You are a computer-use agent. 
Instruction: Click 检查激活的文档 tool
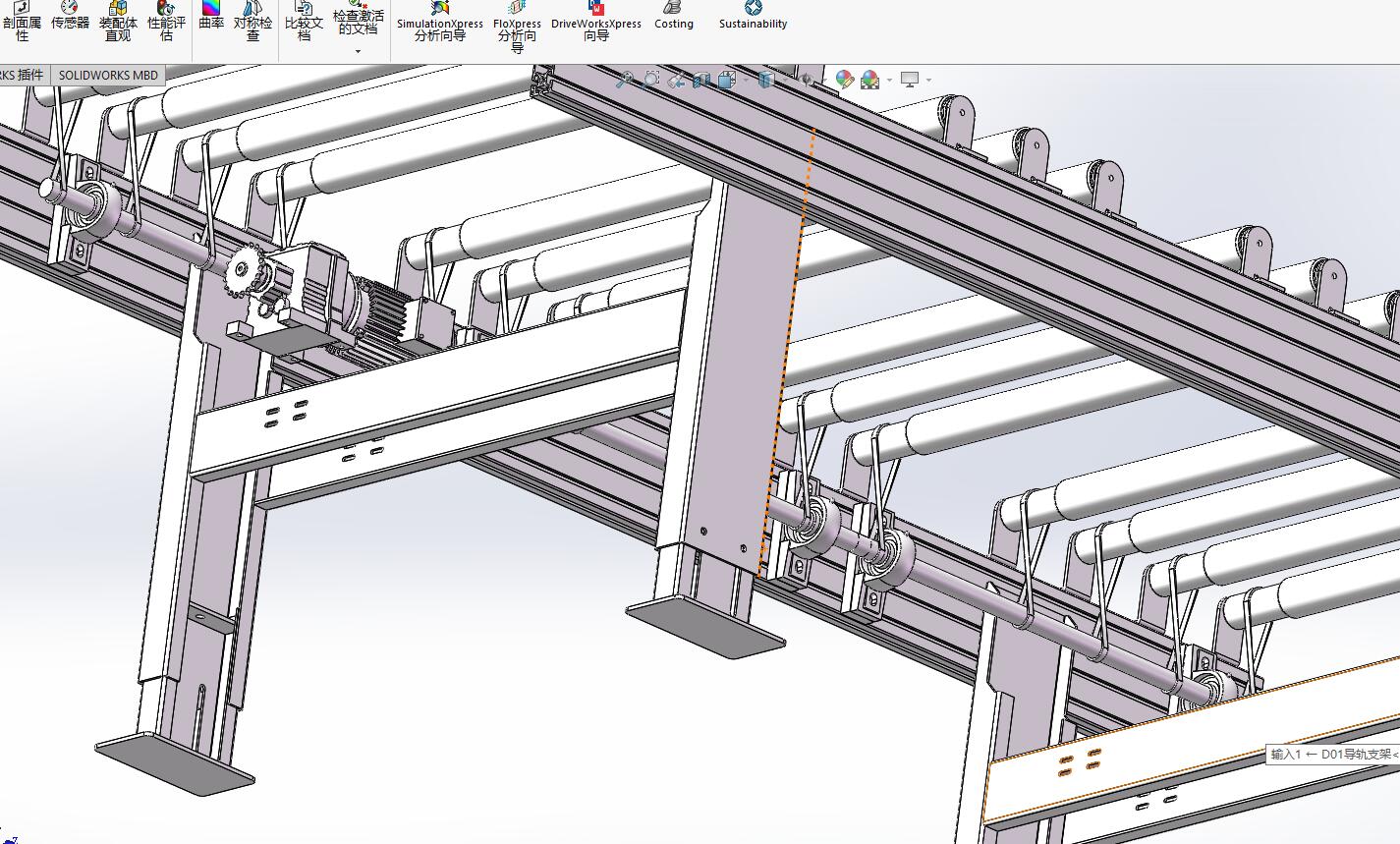pyautogui.click(x=358, y=18)
